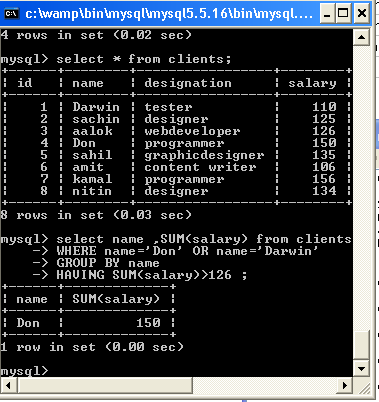Click the '1 row in set' message
Screen dimensions: 379x402
(92, 347)
